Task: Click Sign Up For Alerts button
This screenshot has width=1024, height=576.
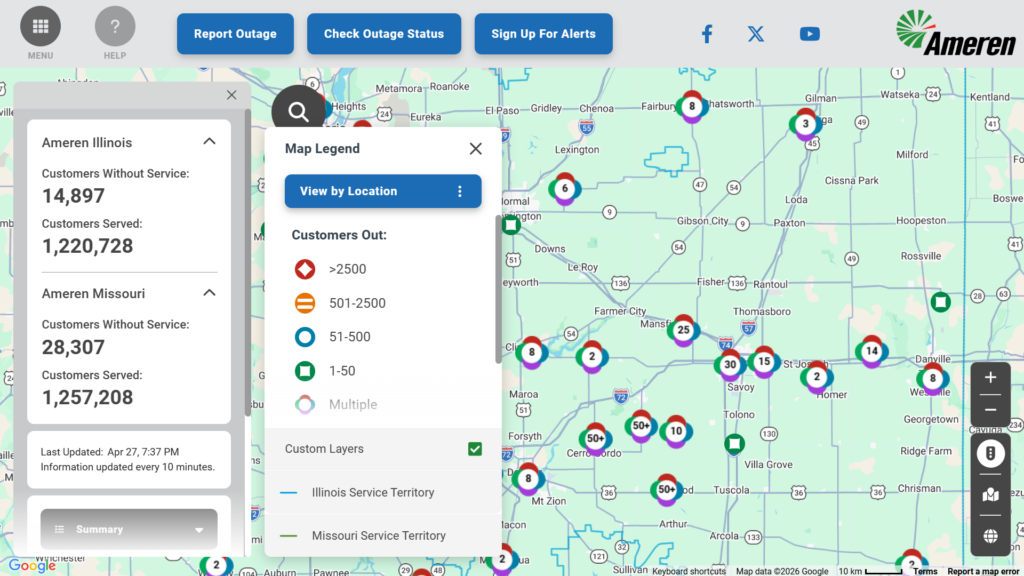Action: [543, 34]
